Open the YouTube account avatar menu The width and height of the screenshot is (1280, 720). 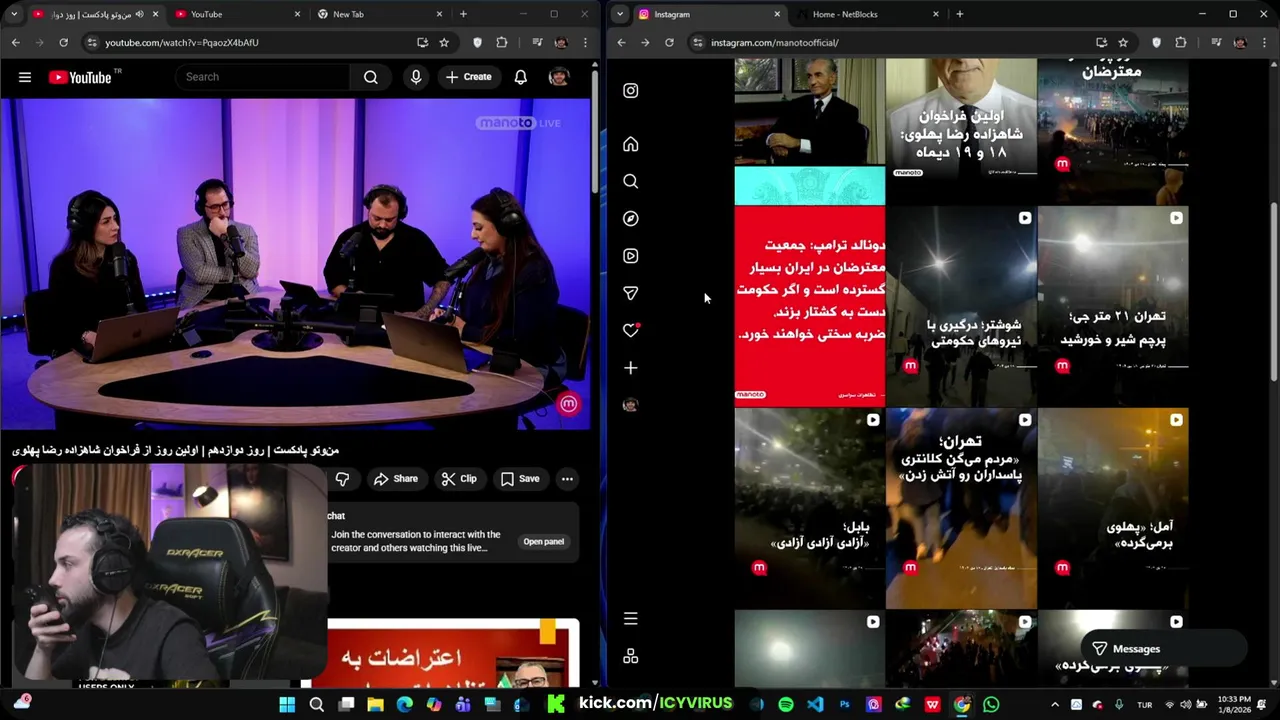pos(559,77)
